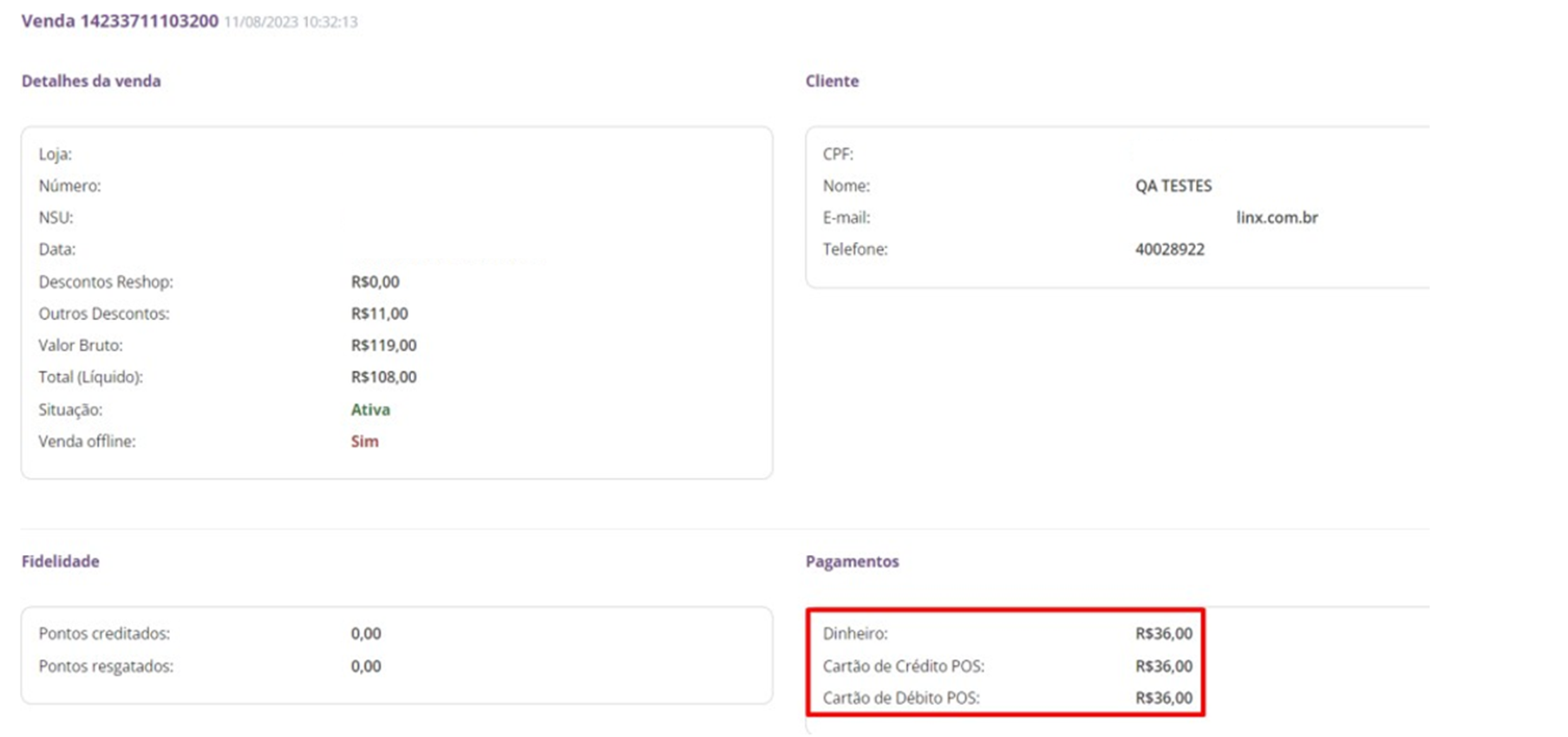Screen dimensions: 1568x737
Task: Click the Pagamentos section heading
Action: [852, 561]
